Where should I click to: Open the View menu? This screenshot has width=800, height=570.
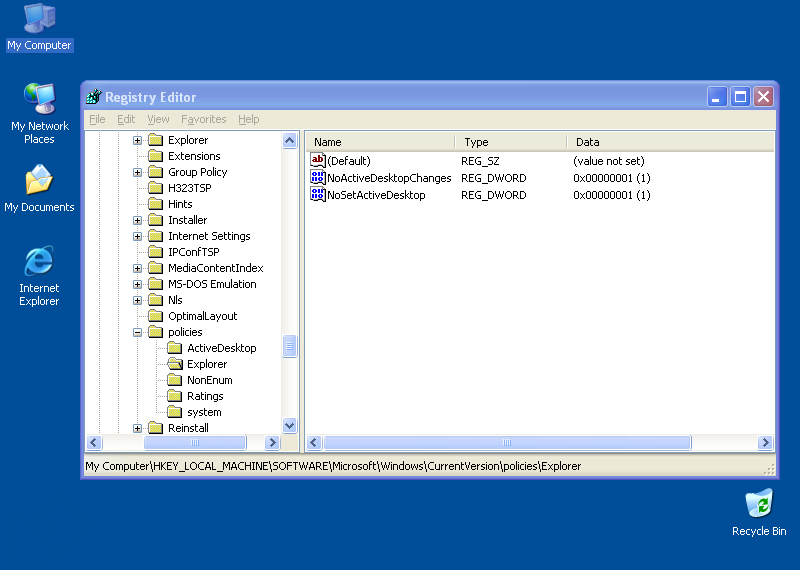tap(158, 119)
